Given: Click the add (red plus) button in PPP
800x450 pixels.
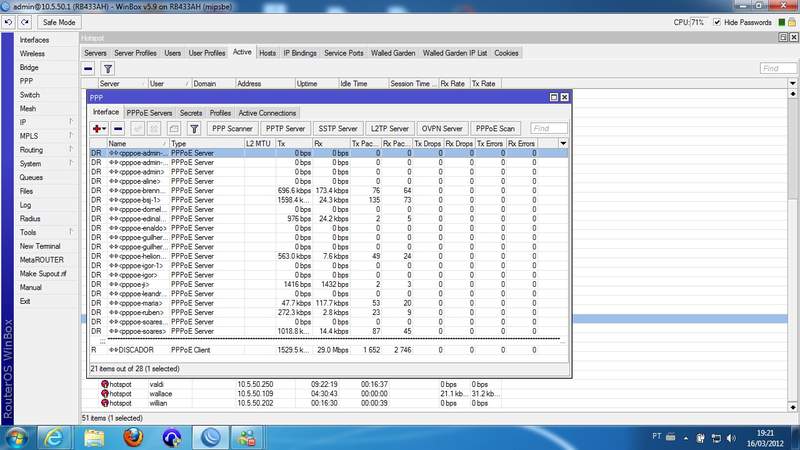Looking at the screenshot, I should coord(98,129).
